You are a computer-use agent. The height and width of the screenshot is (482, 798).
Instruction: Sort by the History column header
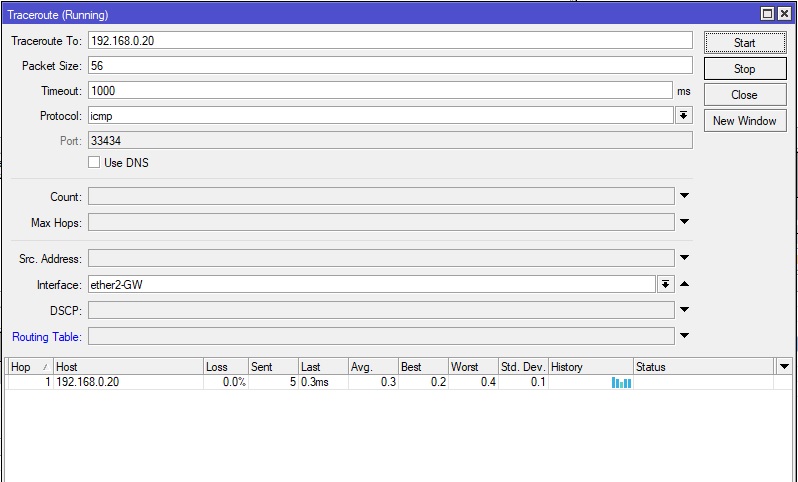(591, 366)
